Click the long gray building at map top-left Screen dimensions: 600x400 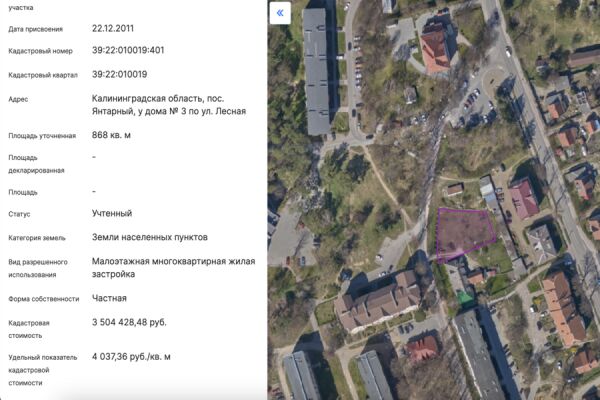[x=316, y=70]
